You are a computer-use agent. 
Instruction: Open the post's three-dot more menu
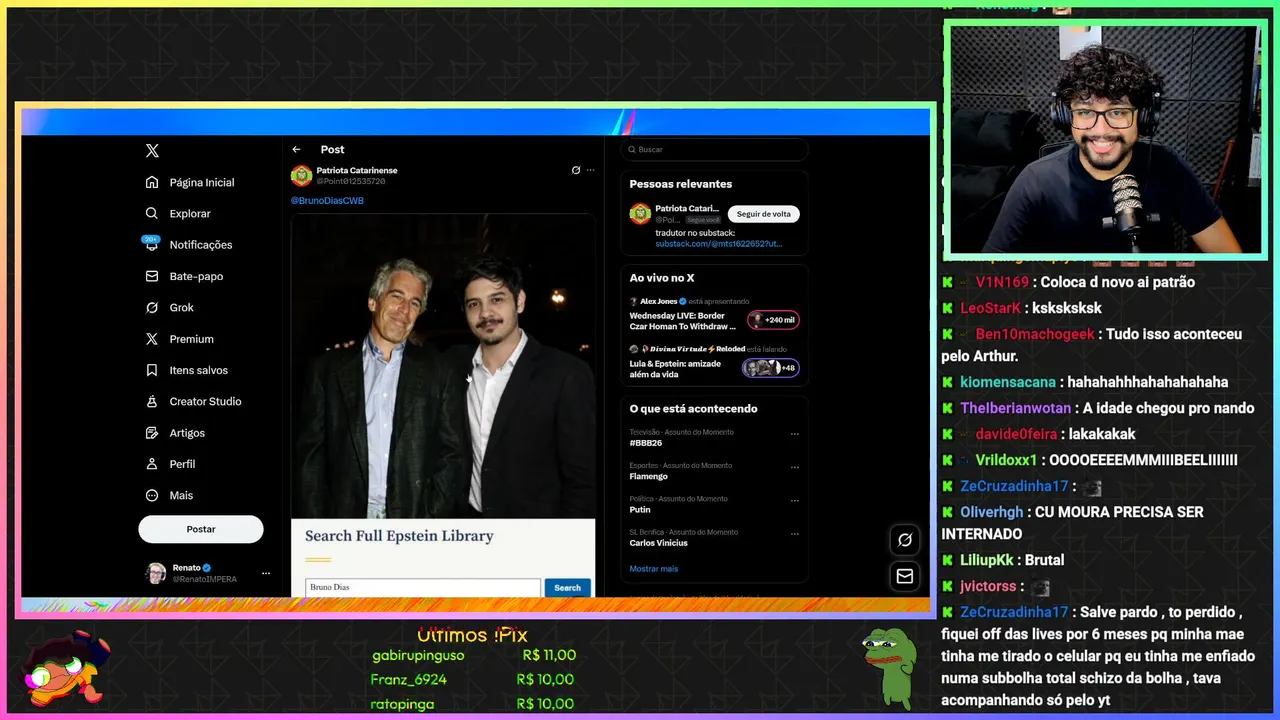point(590,170)
